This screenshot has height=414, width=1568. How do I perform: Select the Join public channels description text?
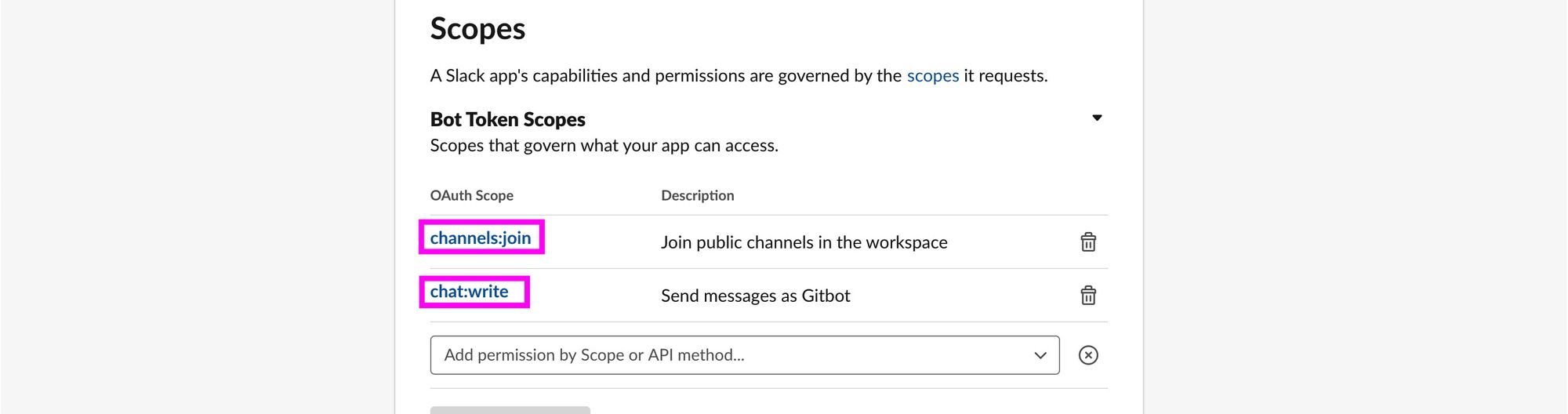click(x=804, y=242)
